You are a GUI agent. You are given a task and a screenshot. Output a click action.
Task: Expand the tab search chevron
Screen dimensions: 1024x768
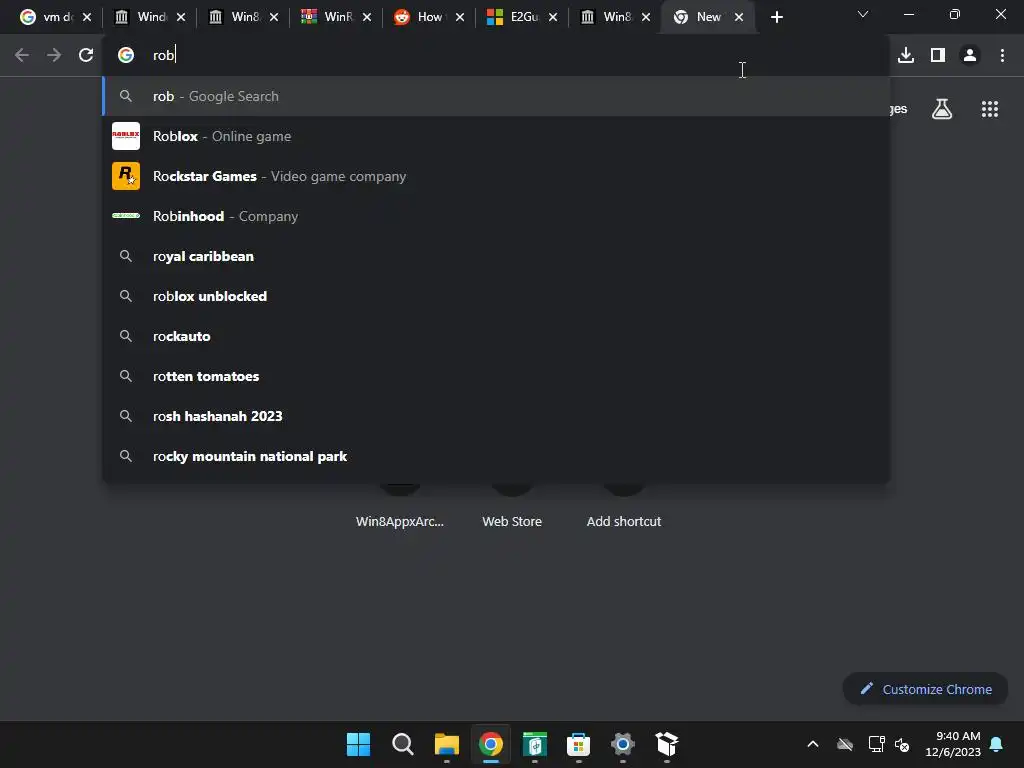[x=863, y=14]
